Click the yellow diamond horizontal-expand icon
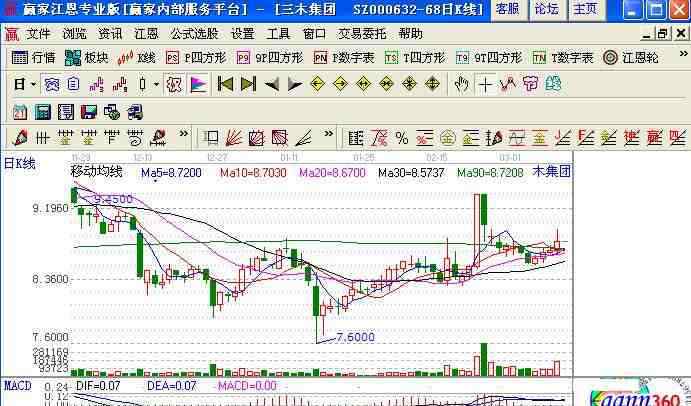 (x=363, y=84)
